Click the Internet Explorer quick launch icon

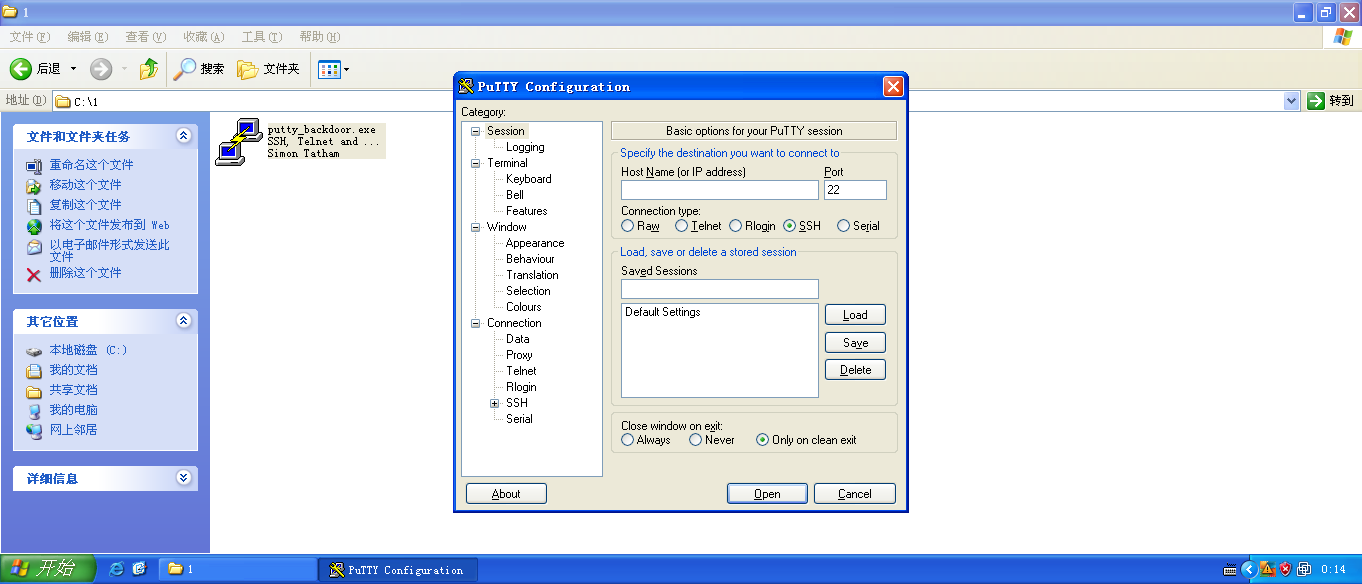(x=117, y=569)
